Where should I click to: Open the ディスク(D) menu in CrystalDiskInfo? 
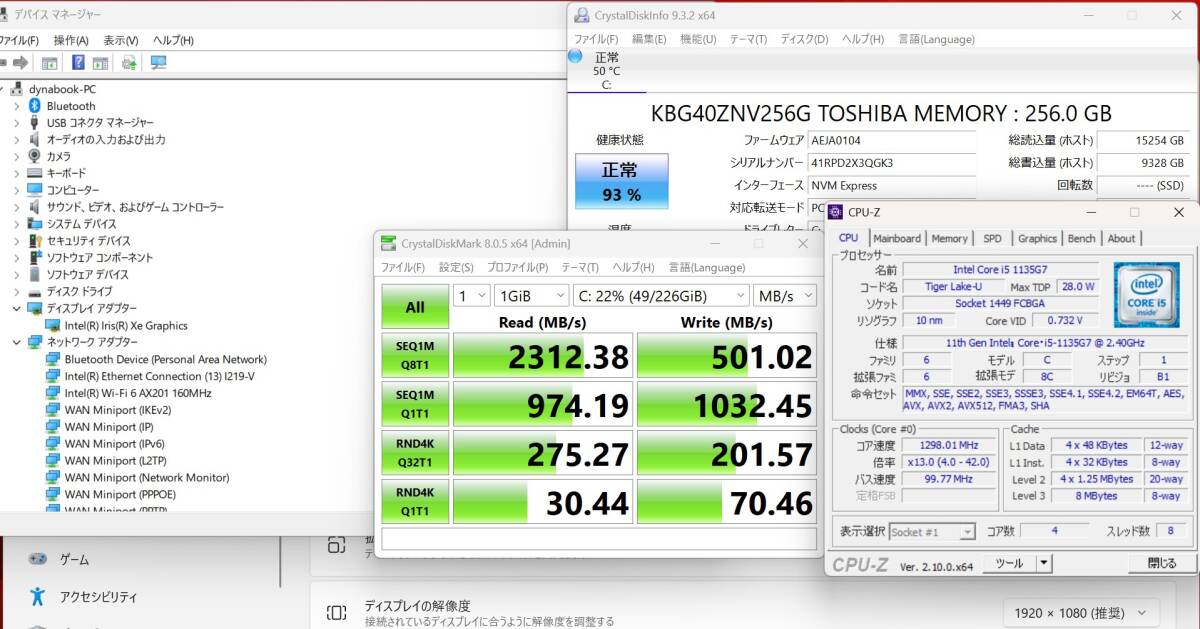pyautogui.click(x=804, y=39)
